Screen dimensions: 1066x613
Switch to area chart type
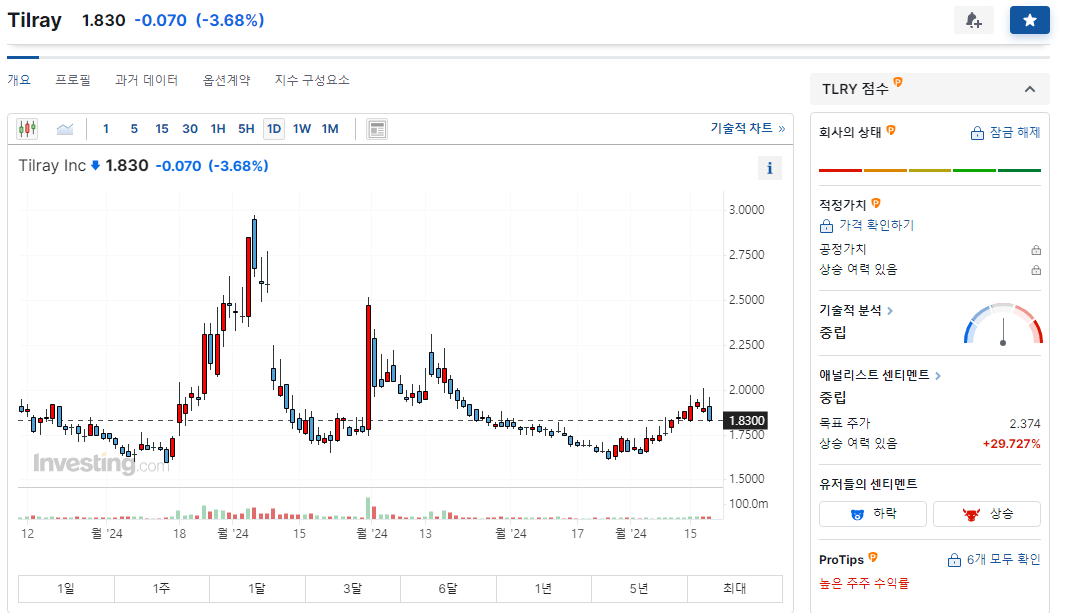(x=65, y=128)
